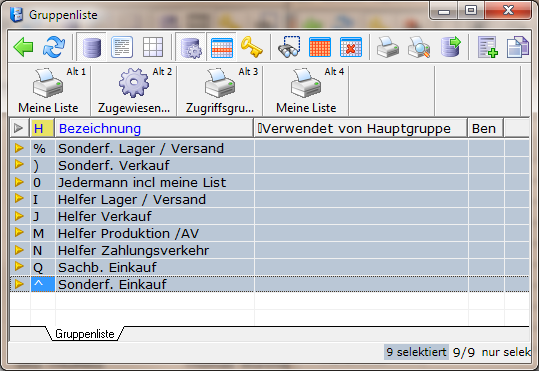The height and width of the screenshot is (371, 539).
Task: Click the orange select-all grid icon
Action: tap(320, 47)
